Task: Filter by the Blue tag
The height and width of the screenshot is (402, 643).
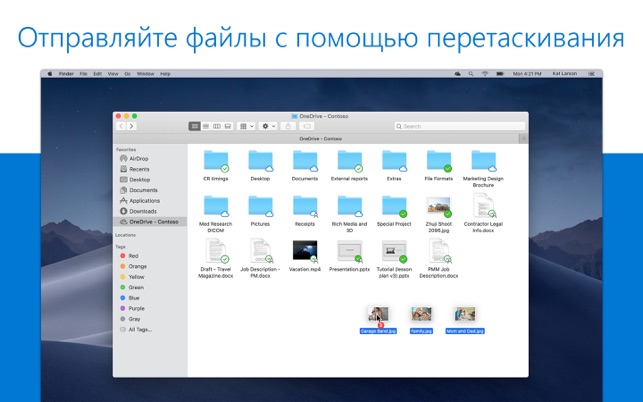Action: point(130,298)
